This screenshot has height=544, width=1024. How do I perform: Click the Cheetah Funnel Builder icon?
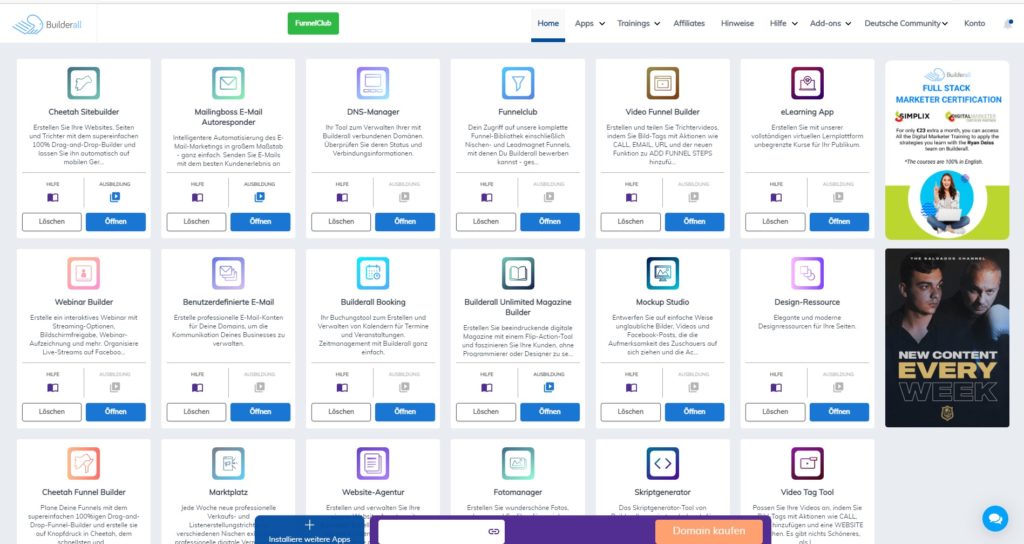point(84,463)
